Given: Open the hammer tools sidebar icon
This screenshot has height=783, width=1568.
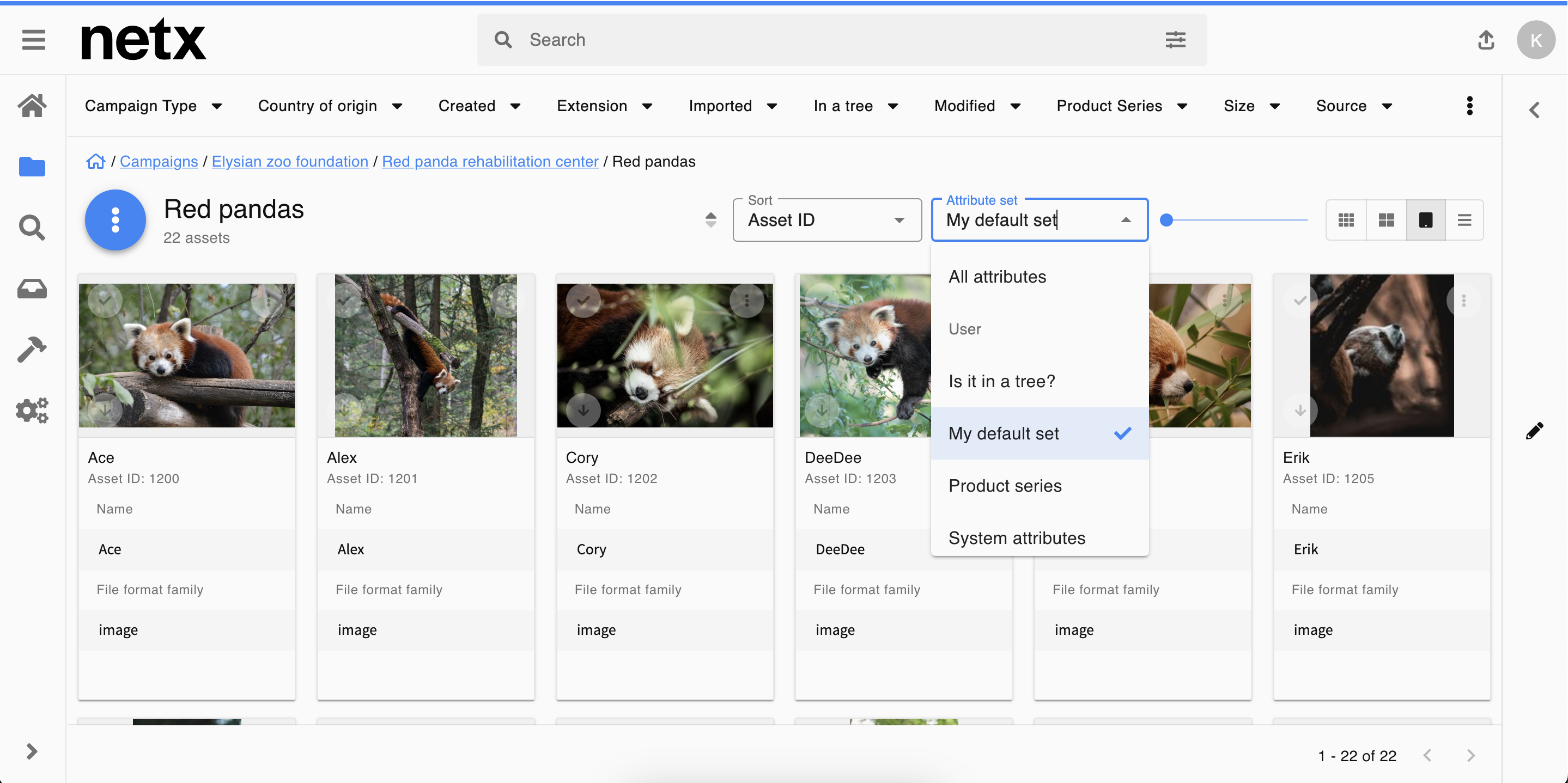Looking at the screenshot, I should click(x=32, y=349).
